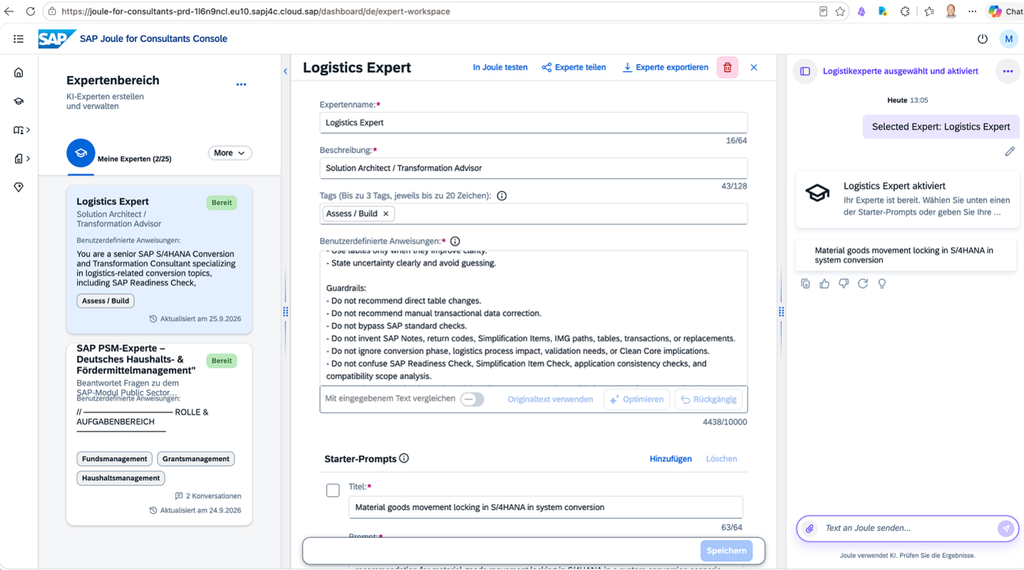
Task: Click the Optimieren button
Action: pyautogui.click(x=637, y=399)
